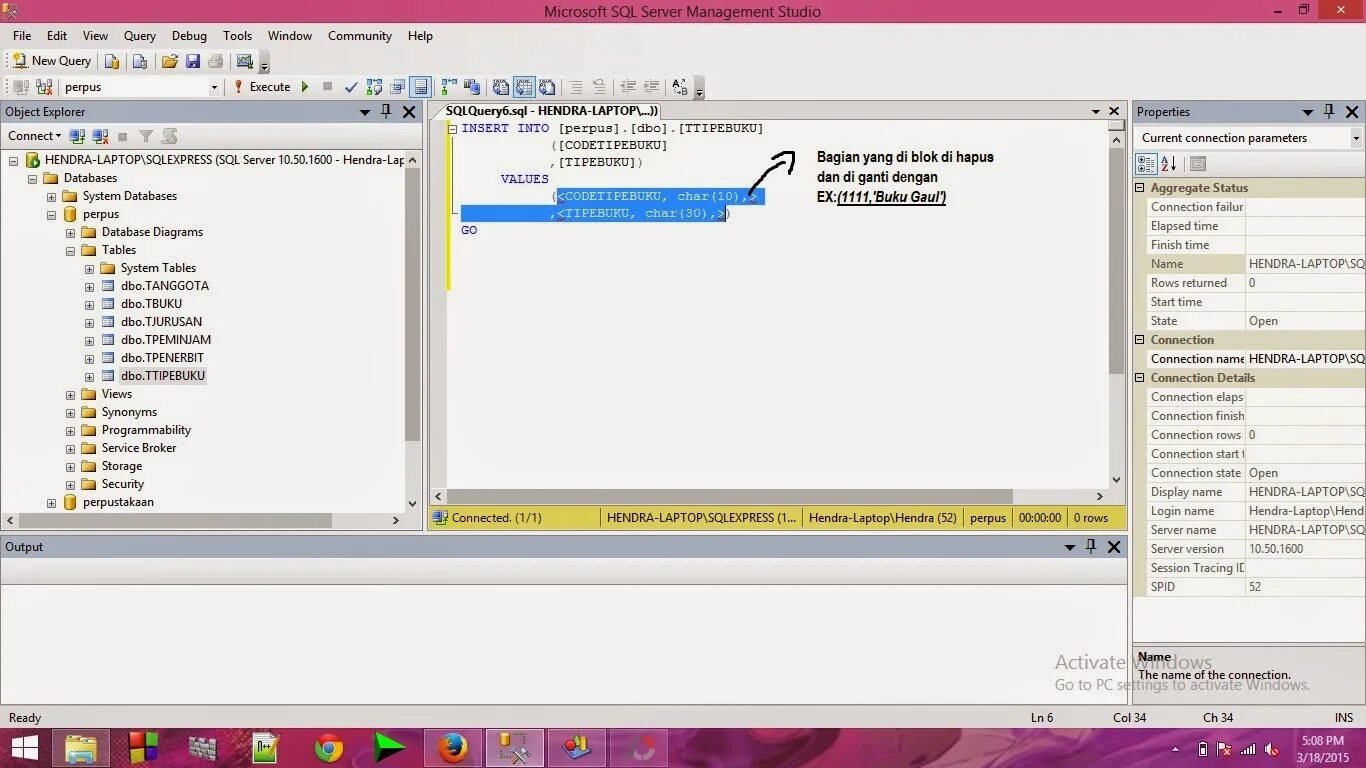Refresh Object Explorer with the sync icon
This screenshot has width=1366, height=768.
click(169, 136)
